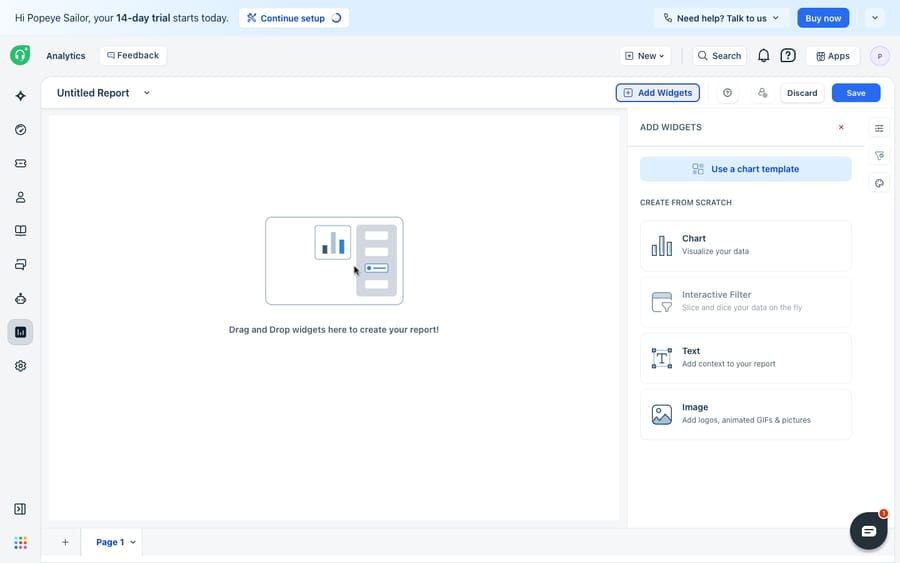Screen dimensions: 900x563
Task: Click the Add Widgets button
Action: pos(658,93)
